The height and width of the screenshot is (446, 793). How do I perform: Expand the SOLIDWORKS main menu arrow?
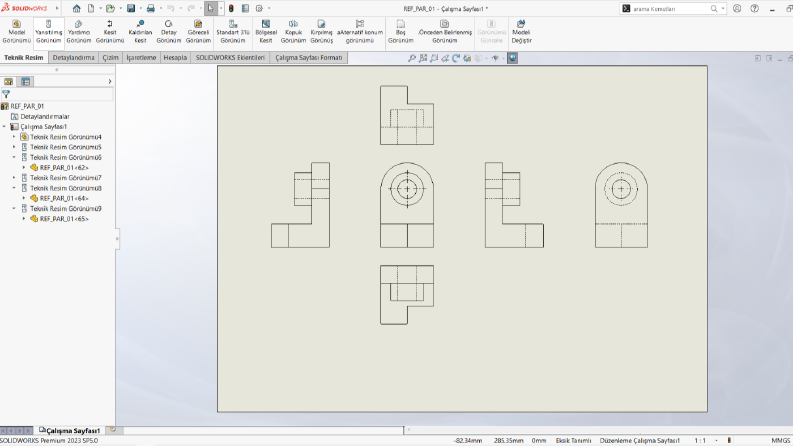point(57,9)
